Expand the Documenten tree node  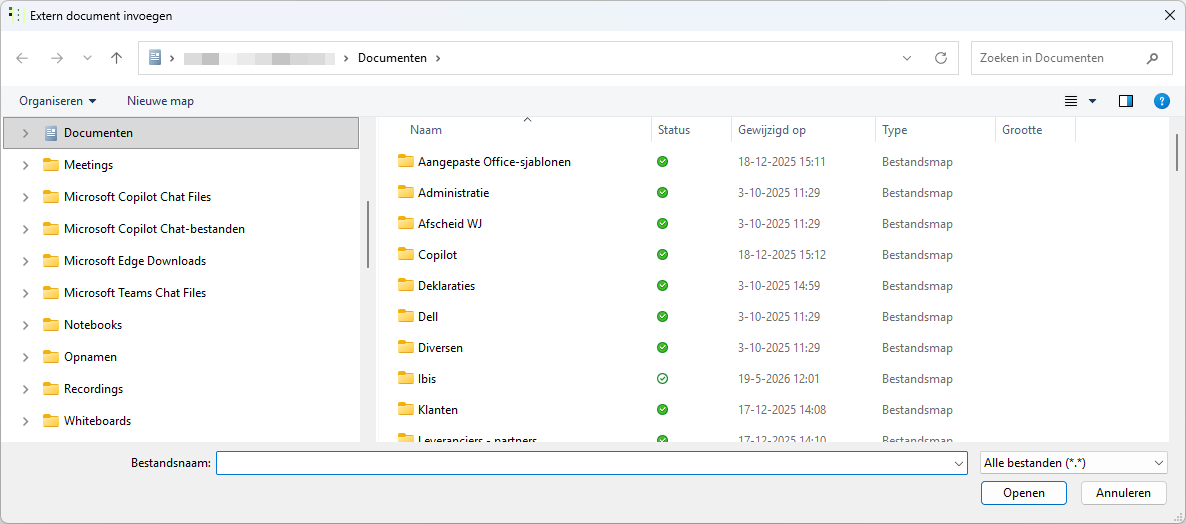26,133
